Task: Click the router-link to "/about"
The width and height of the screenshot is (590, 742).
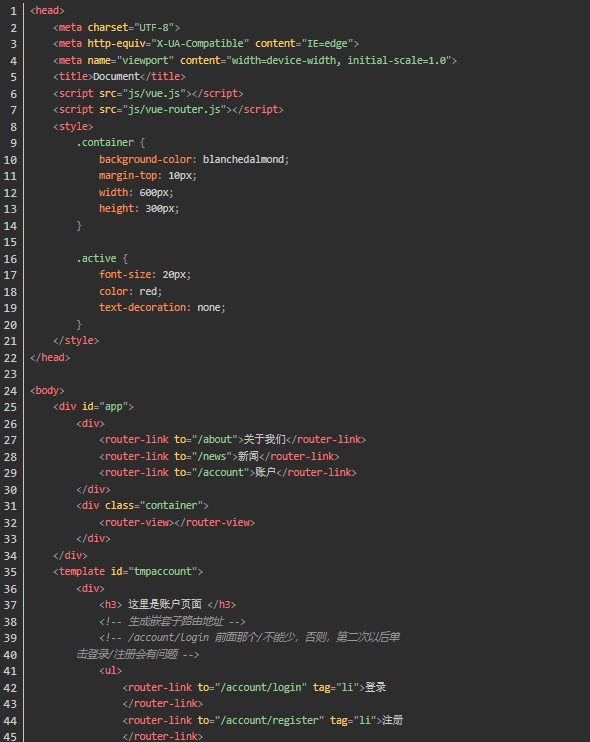Action: pos(232,440)
